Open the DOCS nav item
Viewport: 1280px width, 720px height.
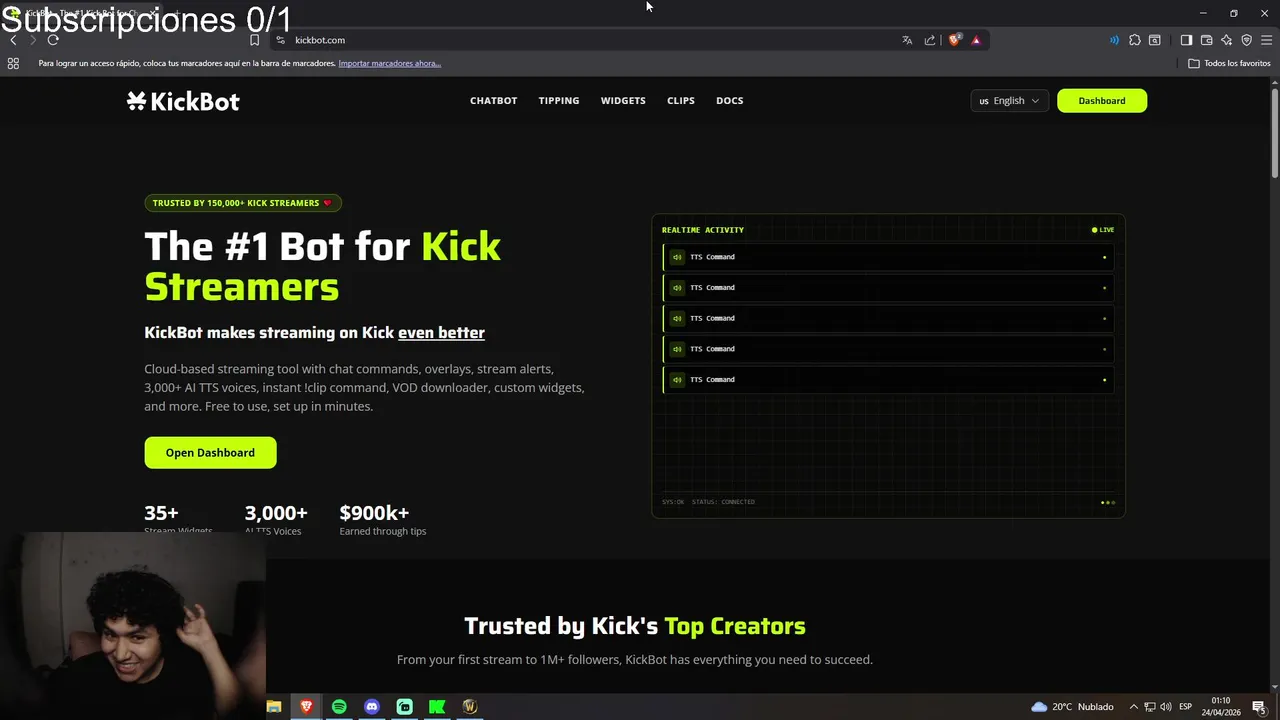[x=730, y=101]
